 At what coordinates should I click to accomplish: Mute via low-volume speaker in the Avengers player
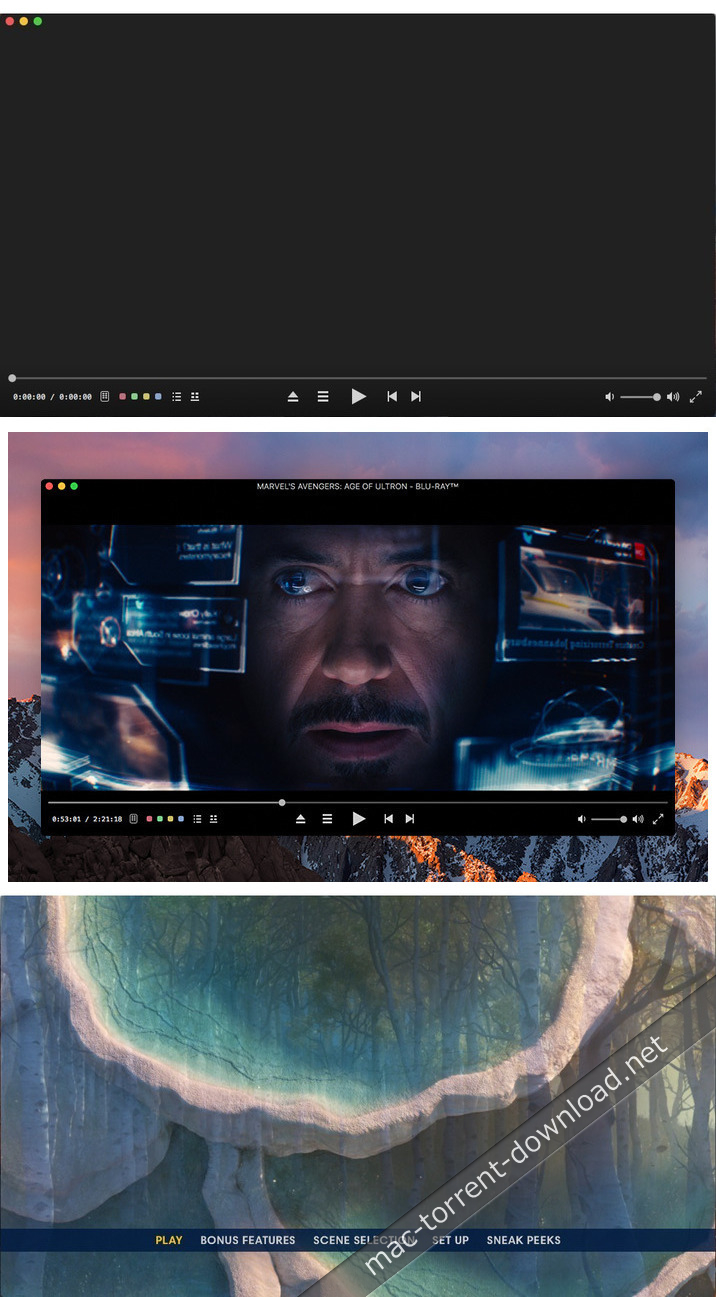[x=582, y=819]
